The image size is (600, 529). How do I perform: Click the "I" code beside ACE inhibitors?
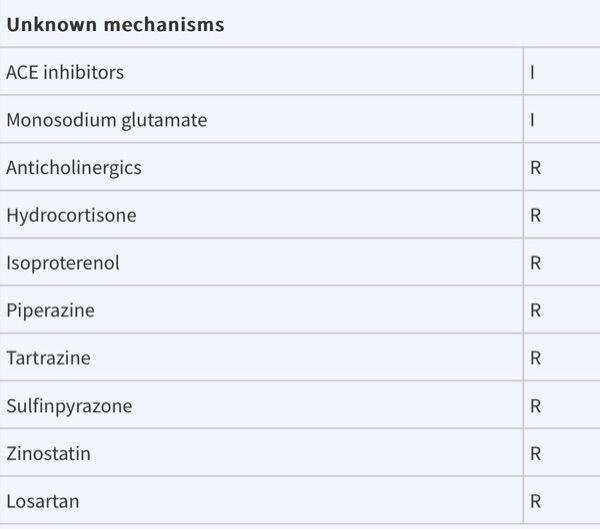pyautogui.click(x=533, y=72)
